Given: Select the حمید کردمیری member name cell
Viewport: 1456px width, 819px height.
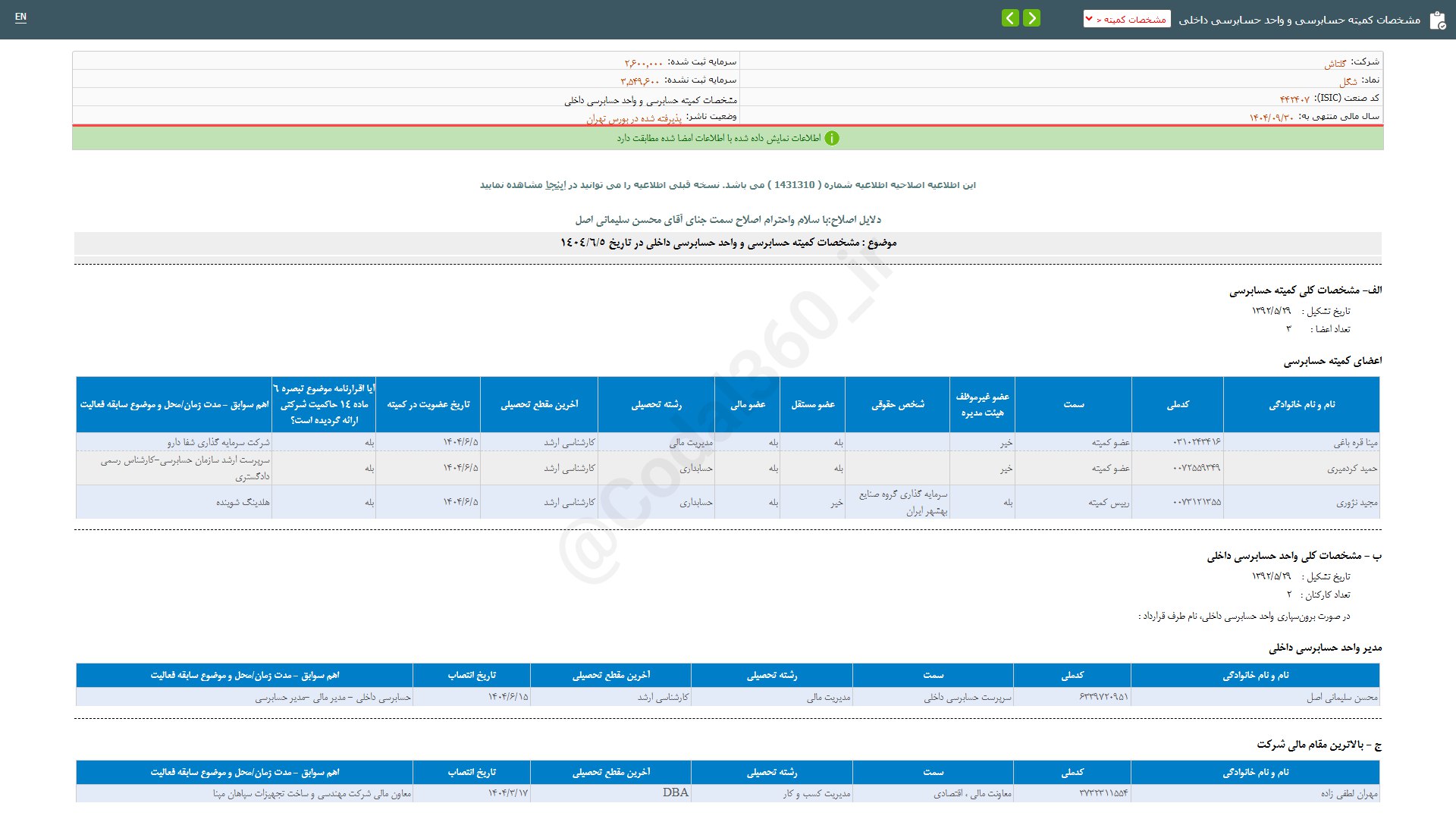Looking at the screenshot, I should coord(1352,469).
